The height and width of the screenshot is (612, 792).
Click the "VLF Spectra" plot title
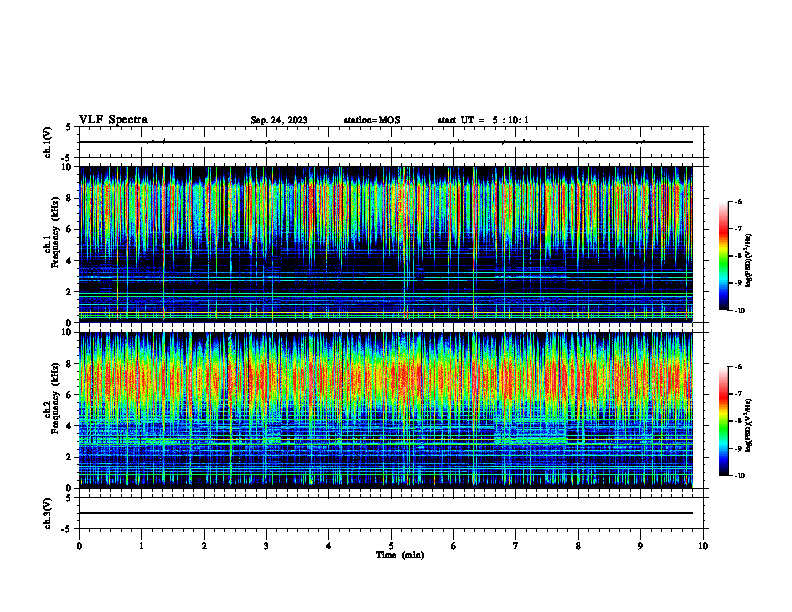[x=113, y=120]
